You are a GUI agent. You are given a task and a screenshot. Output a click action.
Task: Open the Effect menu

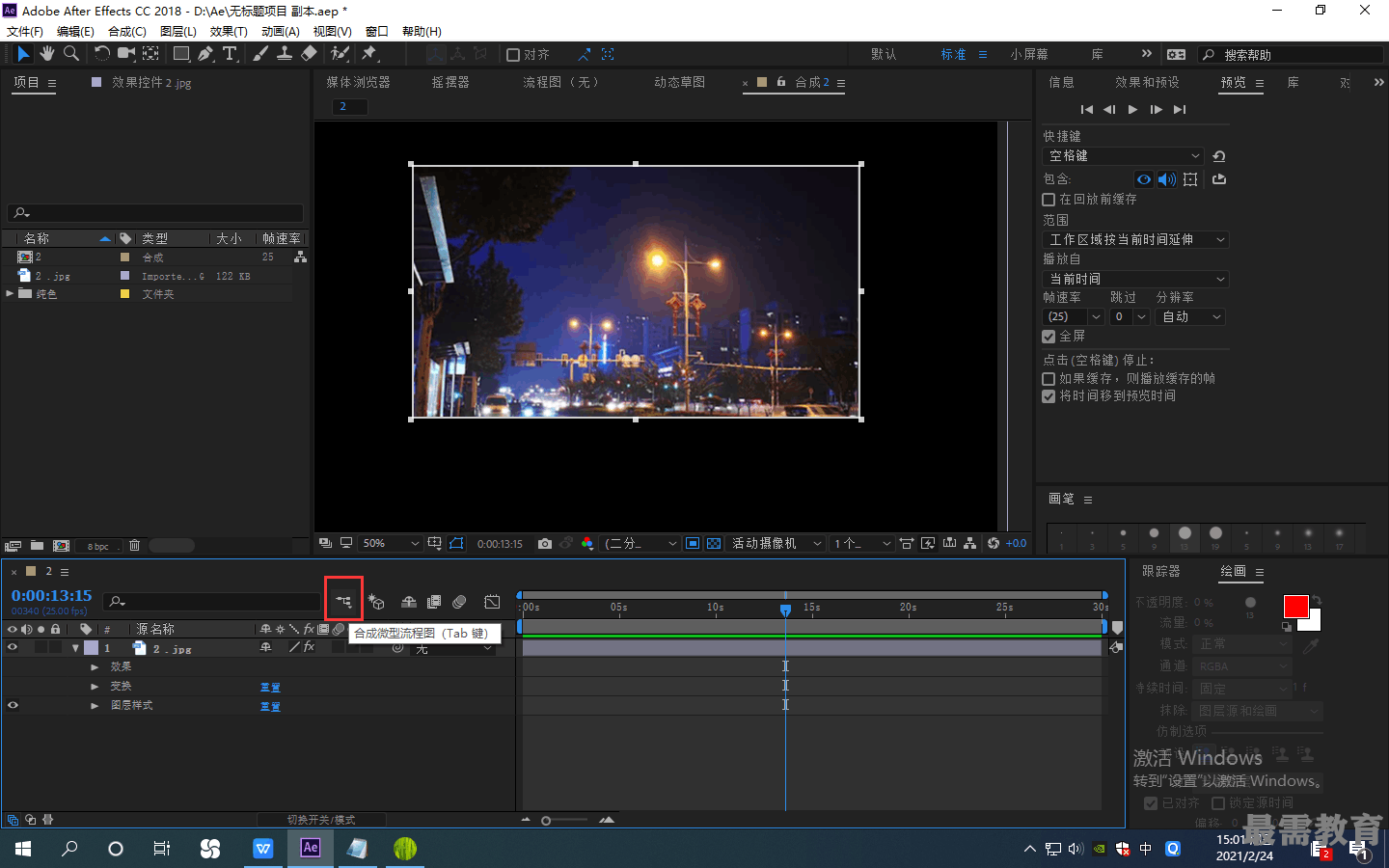[x=229, y=31]
